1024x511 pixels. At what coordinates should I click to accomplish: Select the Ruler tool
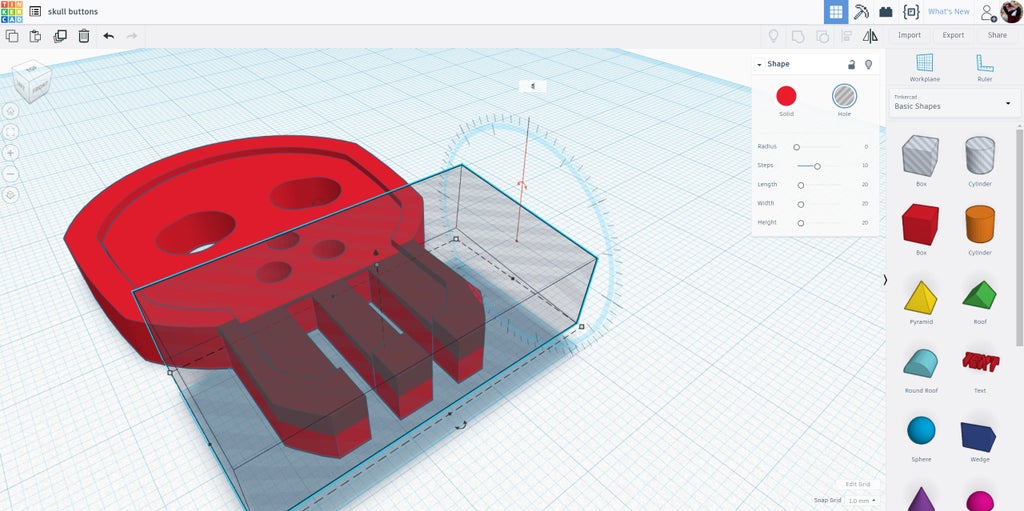[x=984, y=67]
